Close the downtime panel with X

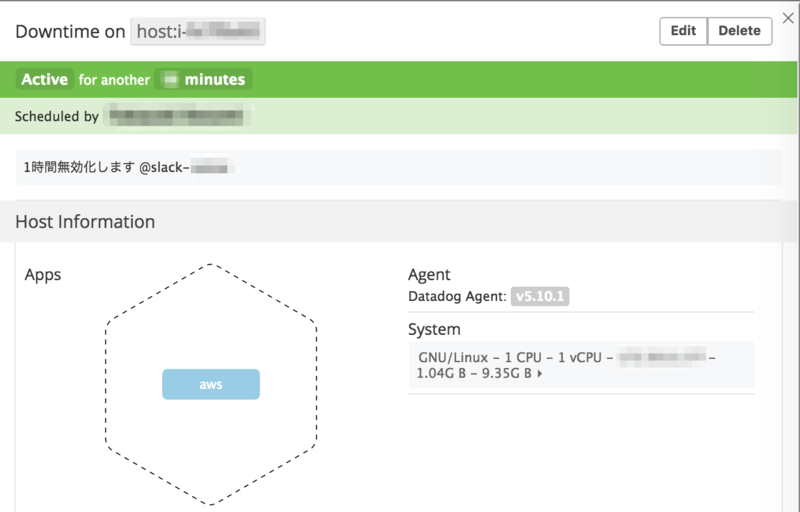[x=788, y=18]
